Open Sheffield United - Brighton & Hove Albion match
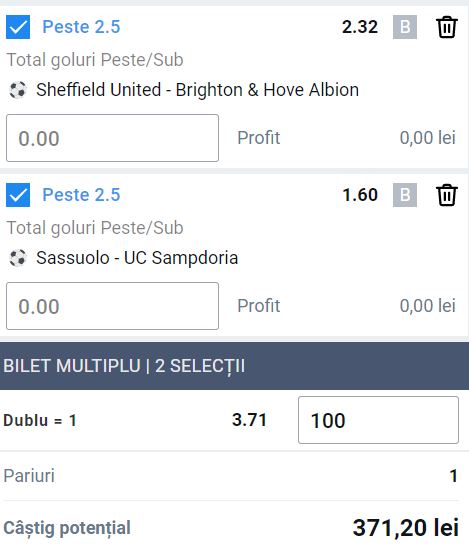Image resolution: width=469 pixels, height=550 pixels. pyautogui.click(x=197, y=90)
